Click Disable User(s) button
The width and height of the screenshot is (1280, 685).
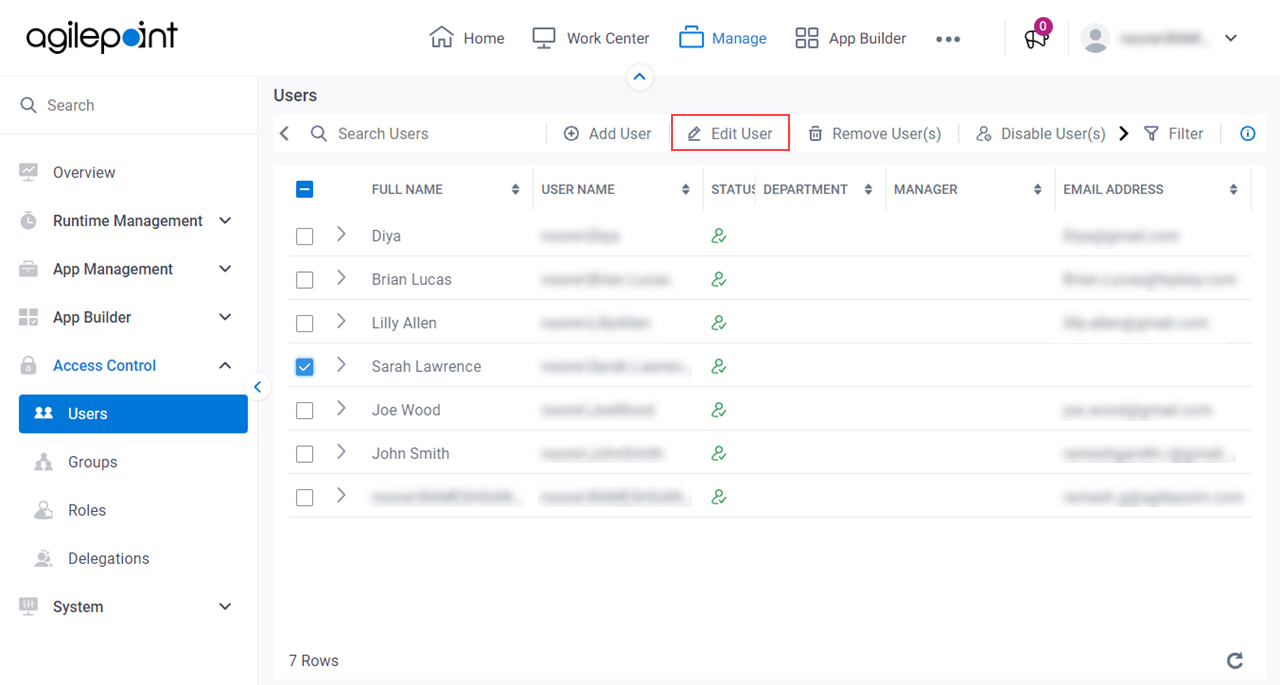[1040, 133]
